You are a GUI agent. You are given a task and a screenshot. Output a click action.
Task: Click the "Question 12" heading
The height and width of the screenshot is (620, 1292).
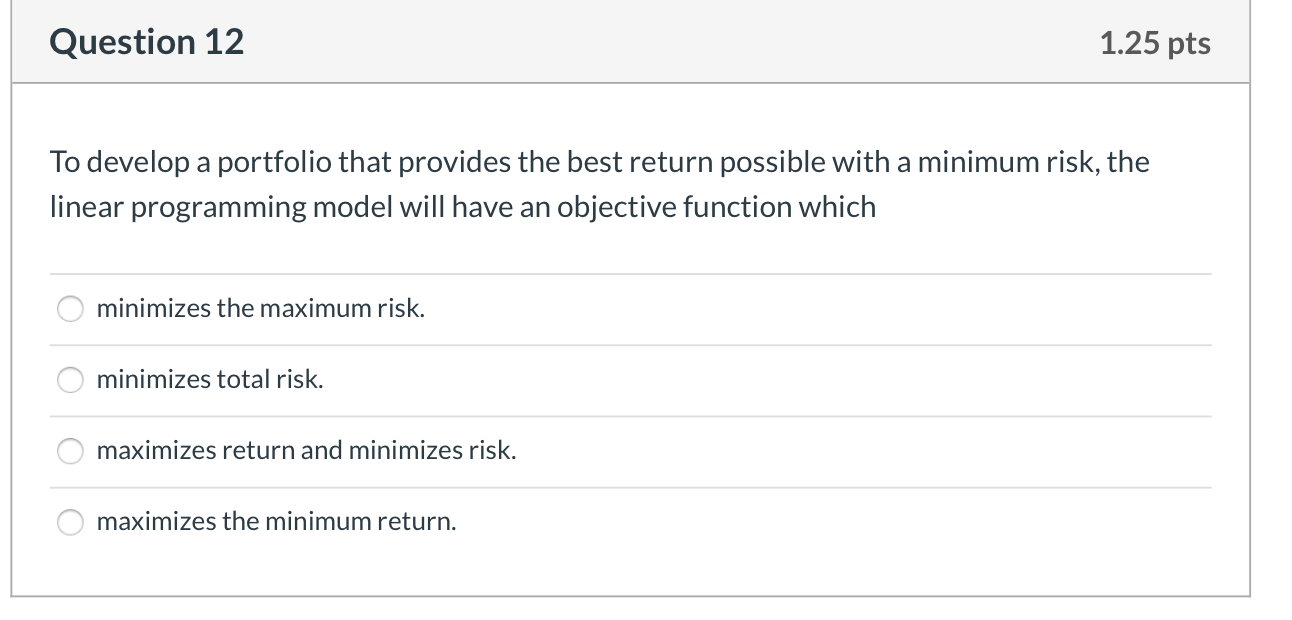[x=147, y=42]
